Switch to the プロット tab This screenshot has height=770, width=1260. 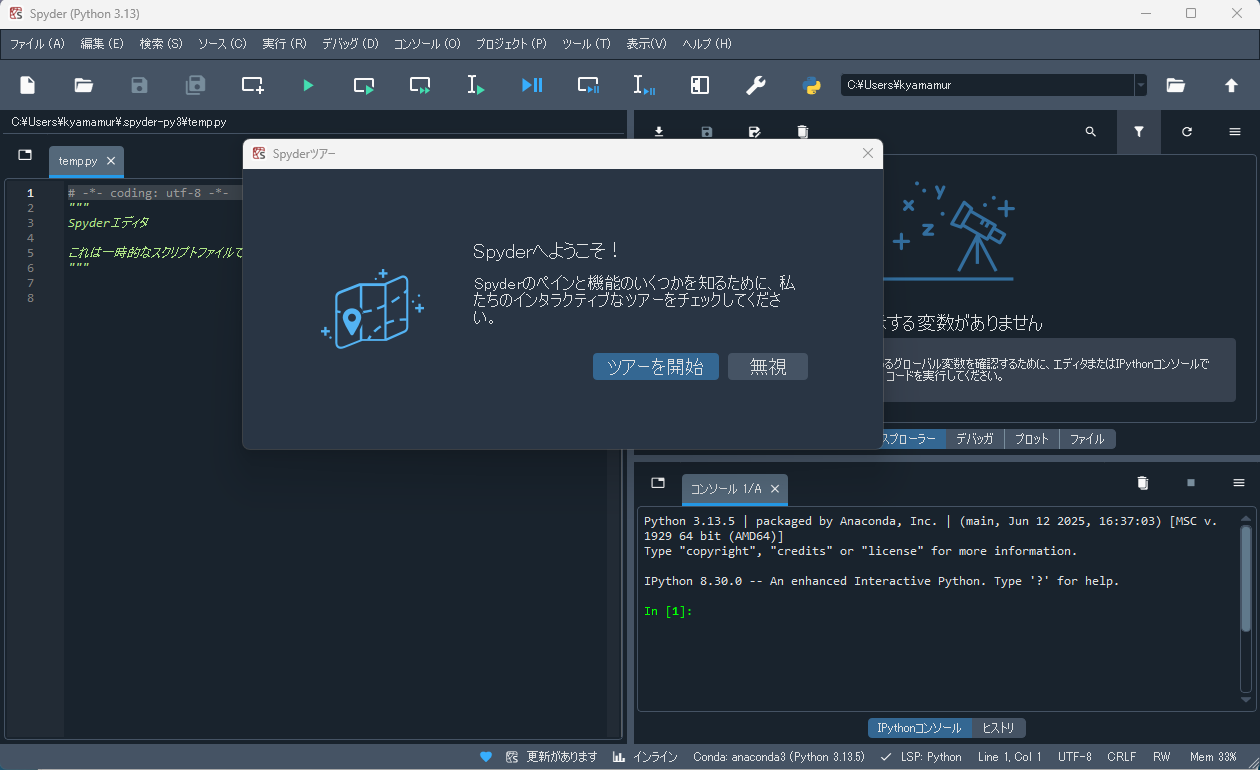pos(1032,439)
